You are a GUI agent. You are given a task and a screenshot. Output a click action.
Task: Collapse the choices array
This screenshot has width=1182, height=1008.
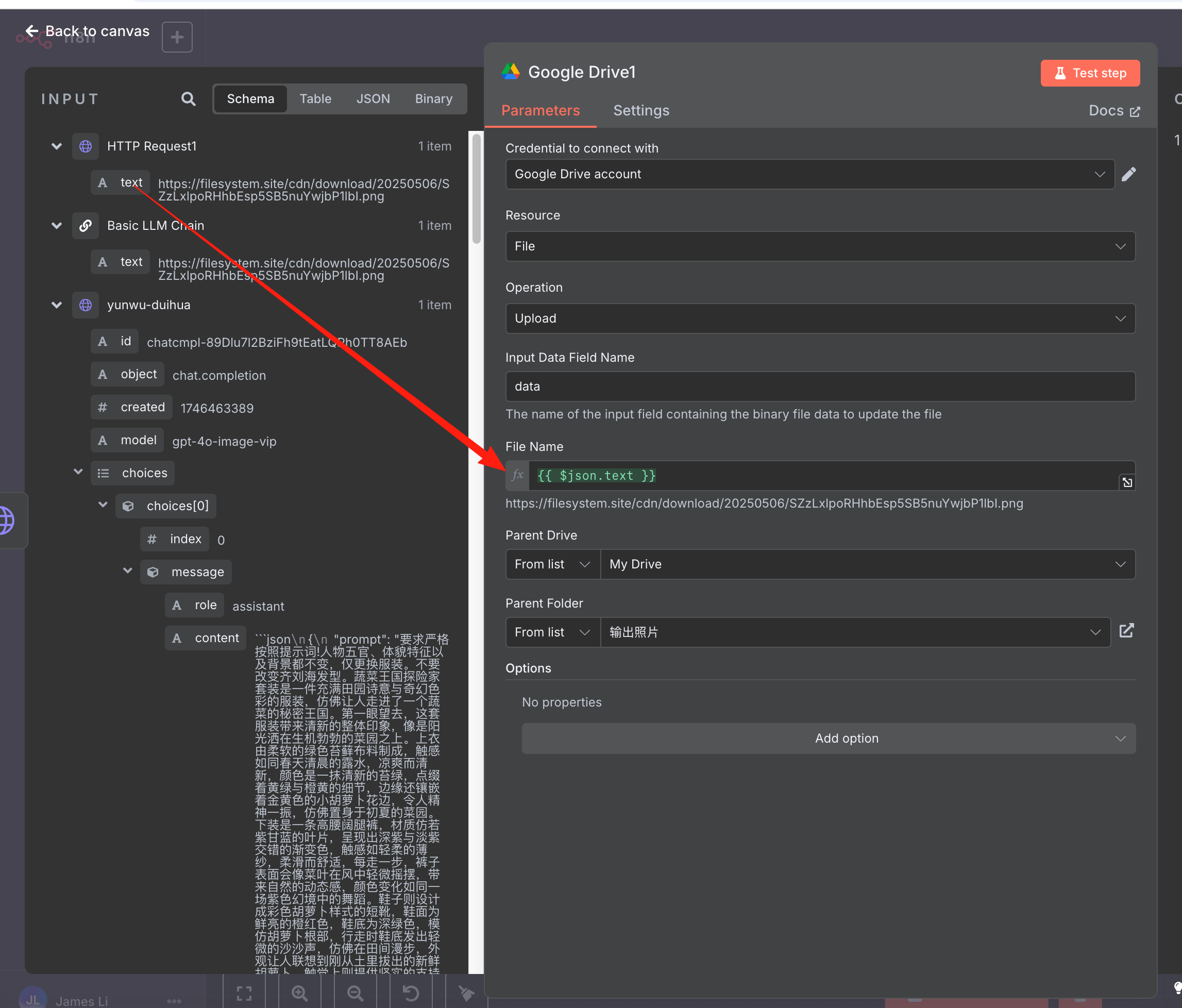coord(78,472)
